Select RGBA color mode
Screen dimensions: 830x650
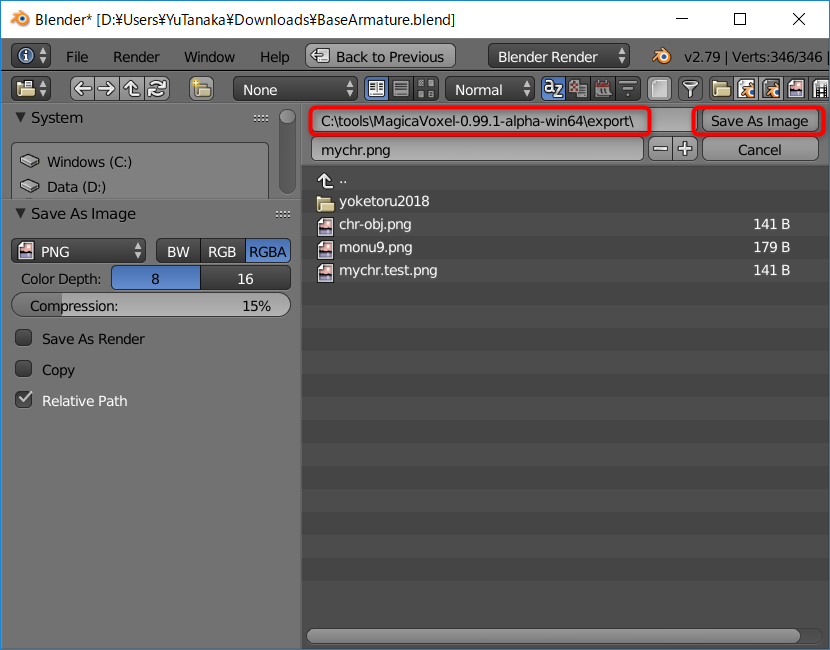(x=268, y=251)
